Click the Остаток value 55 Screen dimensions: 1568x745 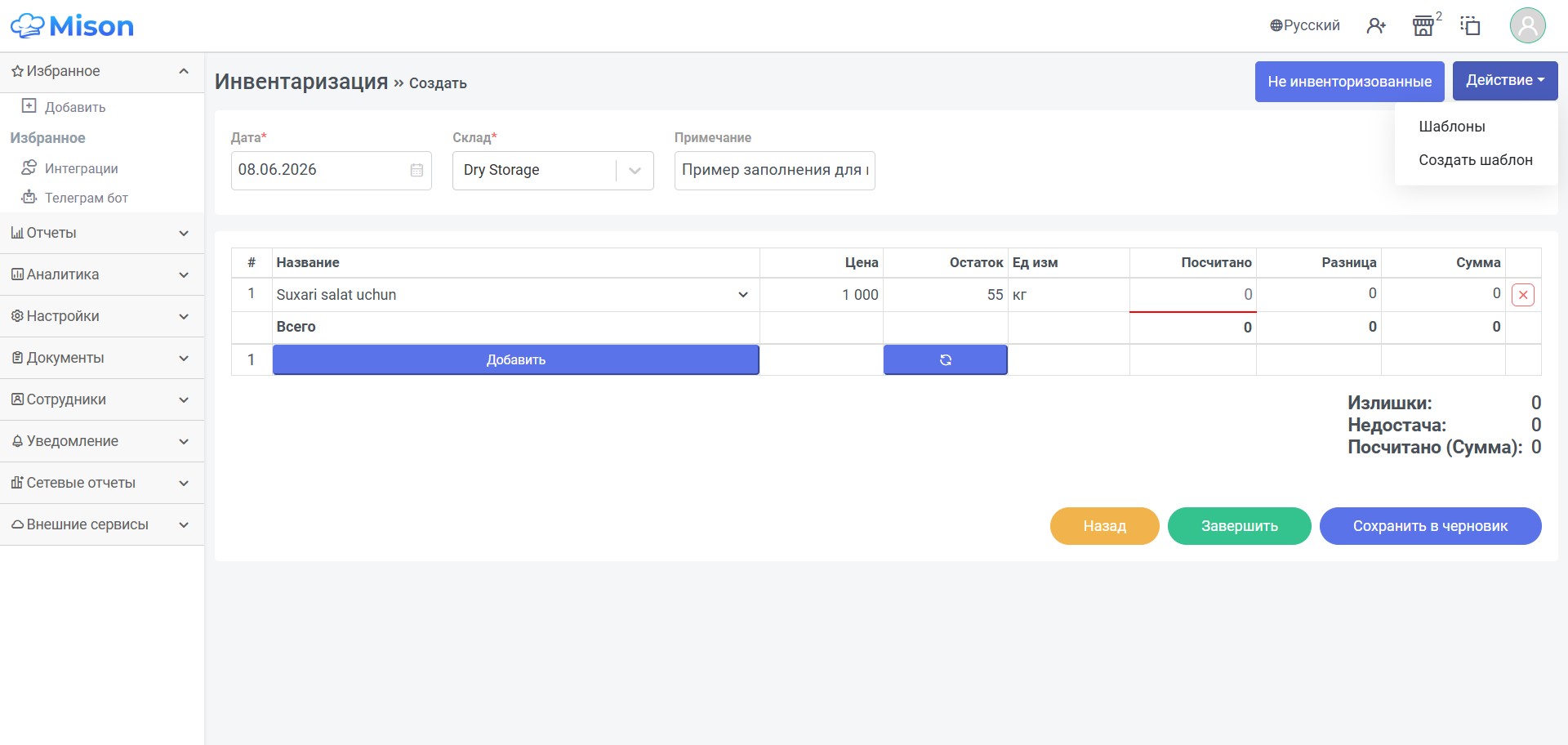pos(995,295)
